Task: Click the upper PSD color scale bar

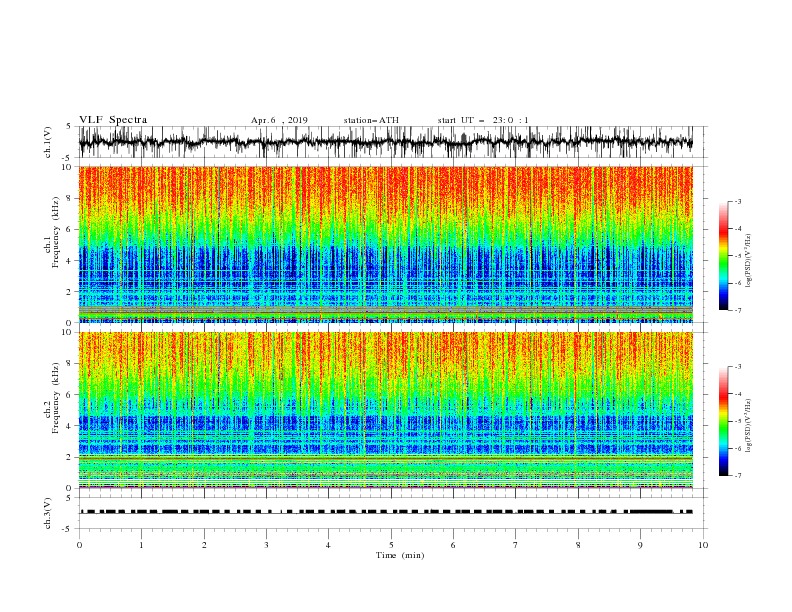Action: point(723,256)
